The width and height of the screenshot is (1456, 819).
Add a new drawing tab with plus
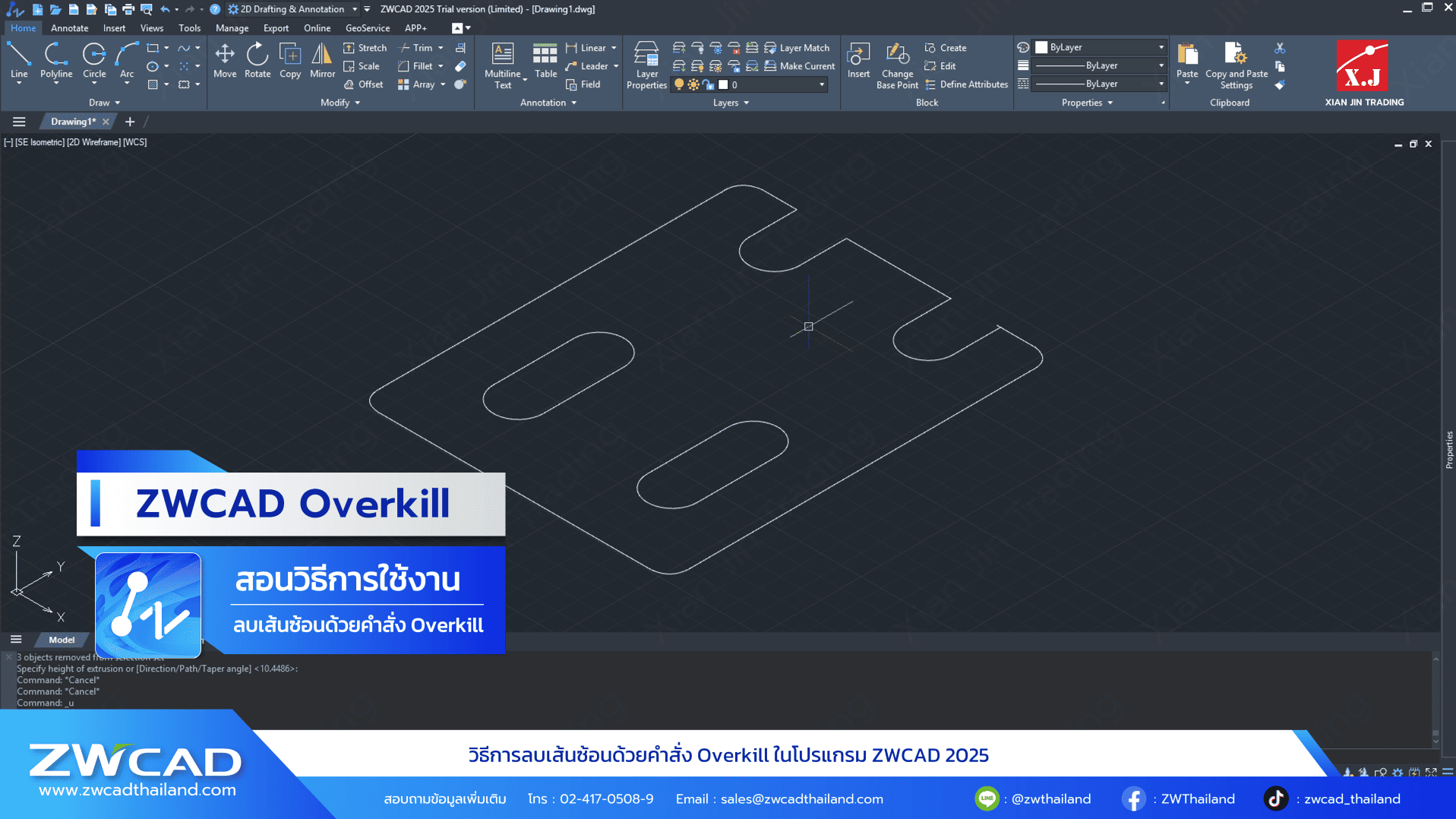[x=130, y=122]
